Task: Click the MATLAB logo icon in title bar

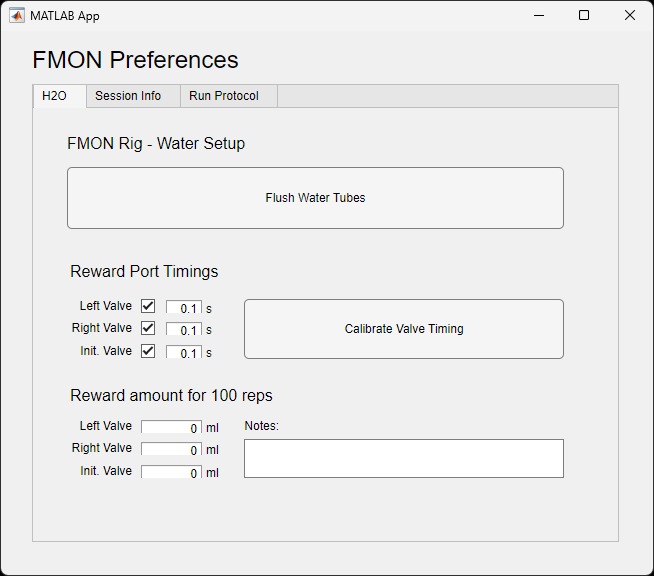Action: coord(17,15)
